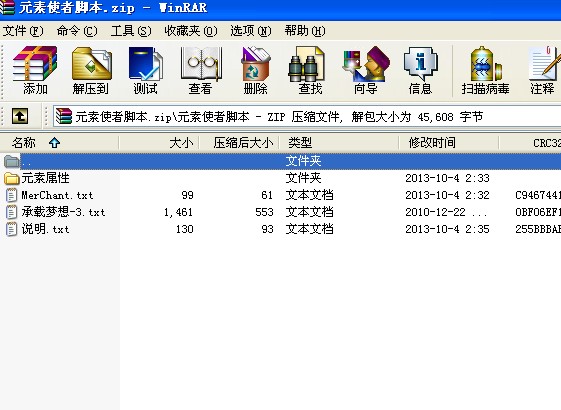Open the 工具(S) menu
The width and height of the screenshot is (561, 410).
coord(131,31)
